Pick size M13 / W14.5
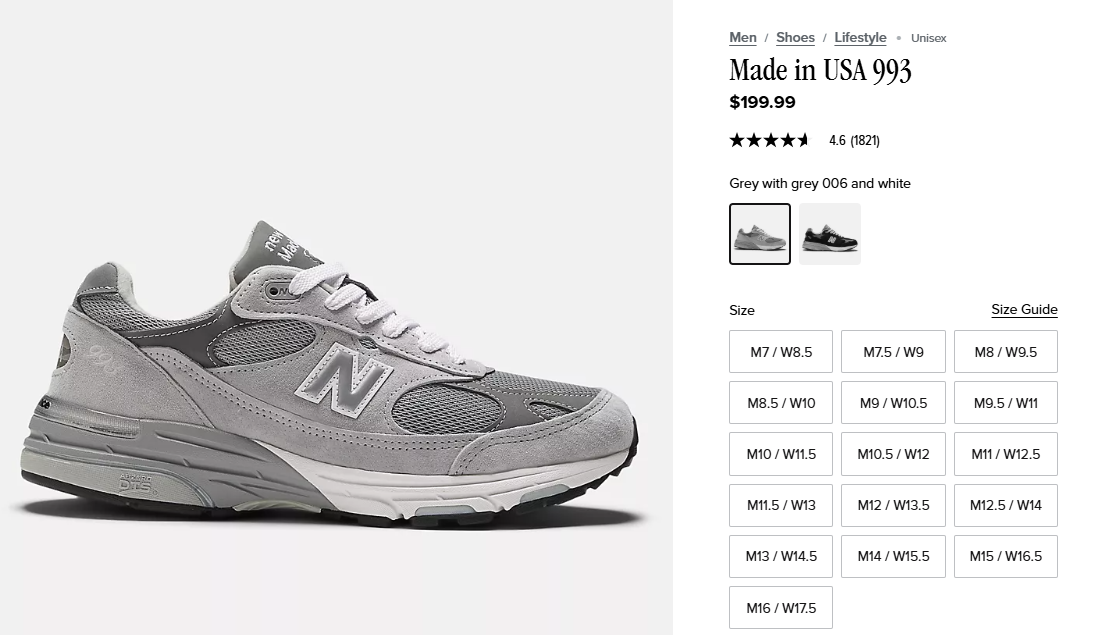1095x635 pixels. (781, 556)
